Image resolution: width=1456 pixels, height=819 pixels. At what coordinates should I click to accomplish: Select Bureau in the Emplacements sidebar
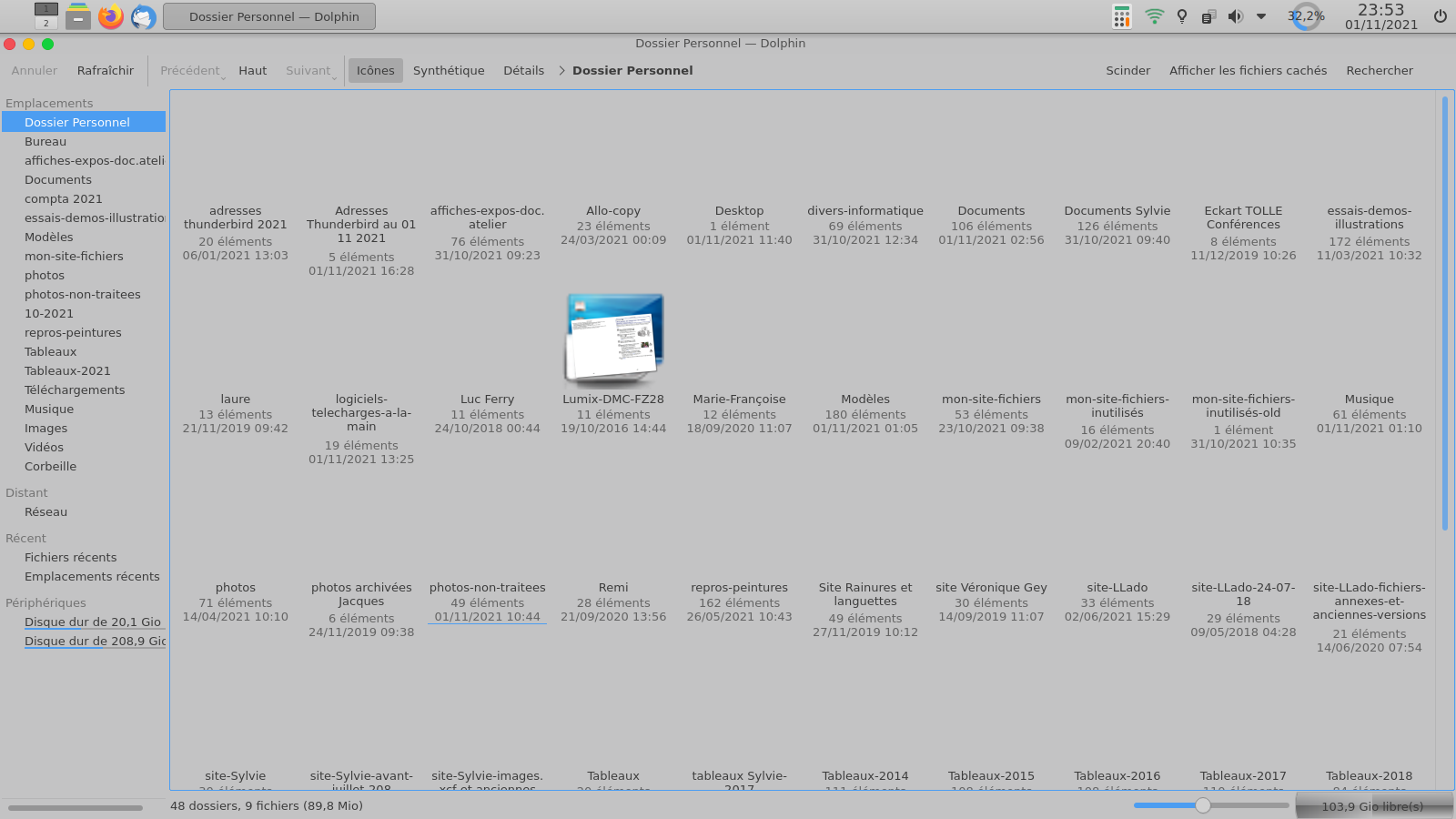(x=84, y=141)
